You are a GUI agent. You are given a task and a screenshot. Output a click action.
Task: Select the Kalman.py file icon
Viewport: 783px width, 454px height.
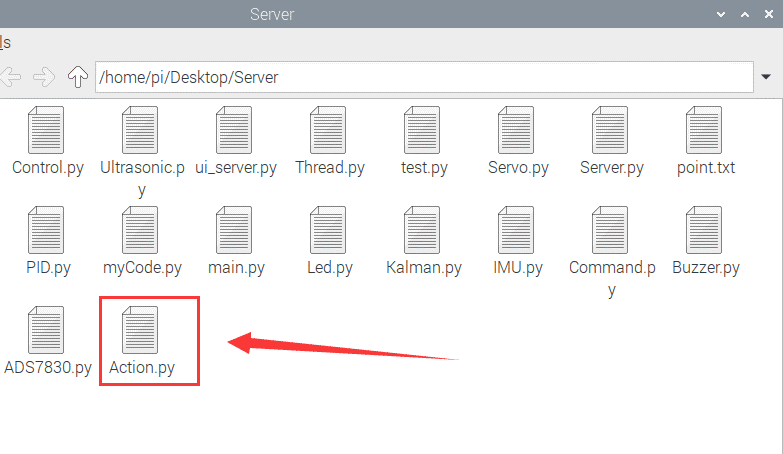tap(422, 230)
